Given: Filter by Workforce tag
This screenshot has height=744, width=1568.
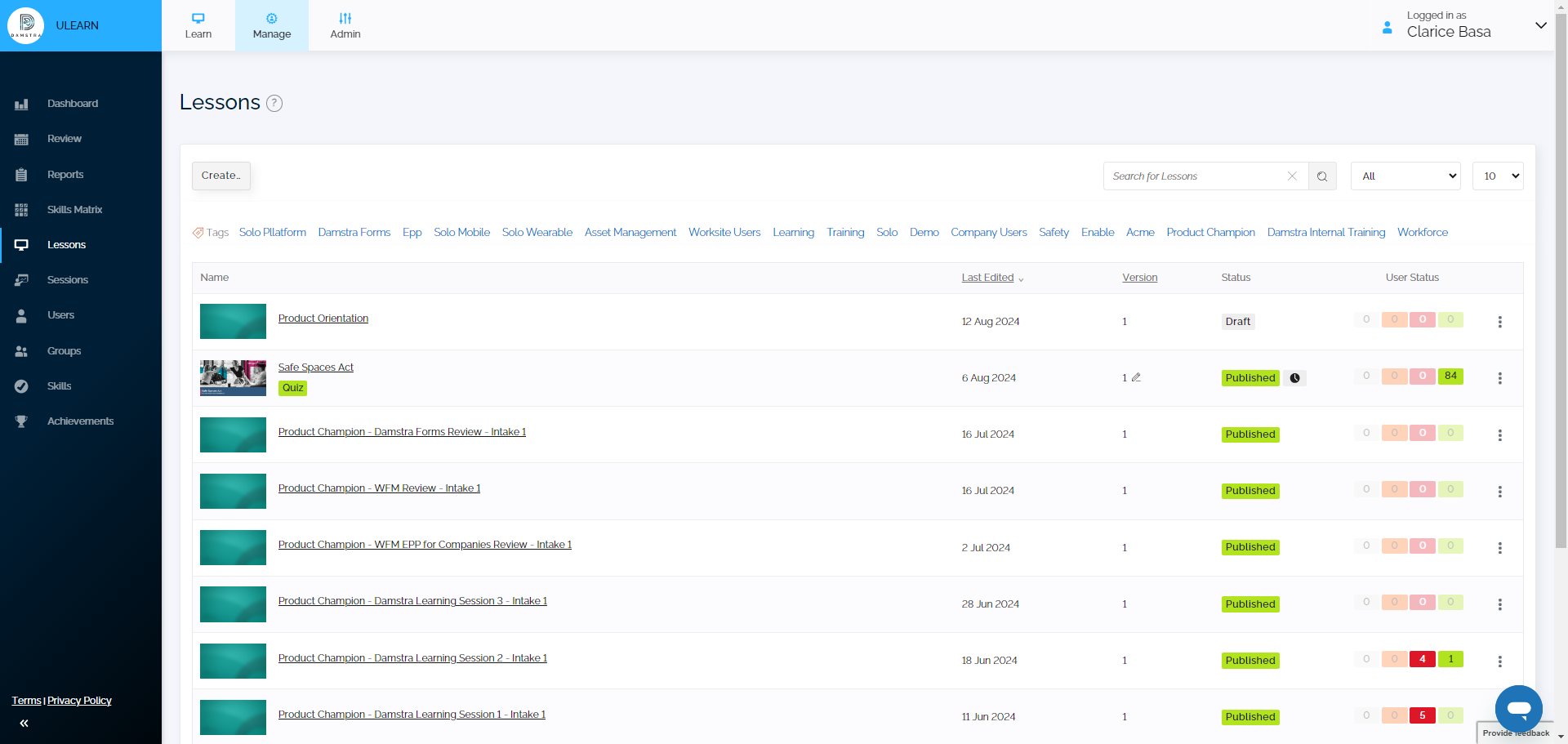Looking at the screenshot, I should coord(1423,233).
